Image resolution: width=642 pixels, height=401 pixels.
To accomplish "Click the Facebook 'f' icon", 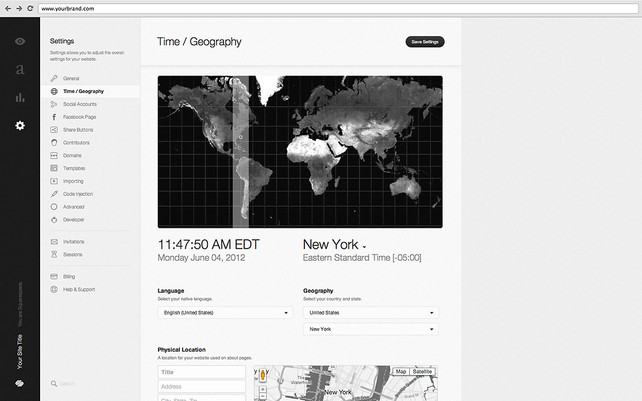I will click(54, 117).
